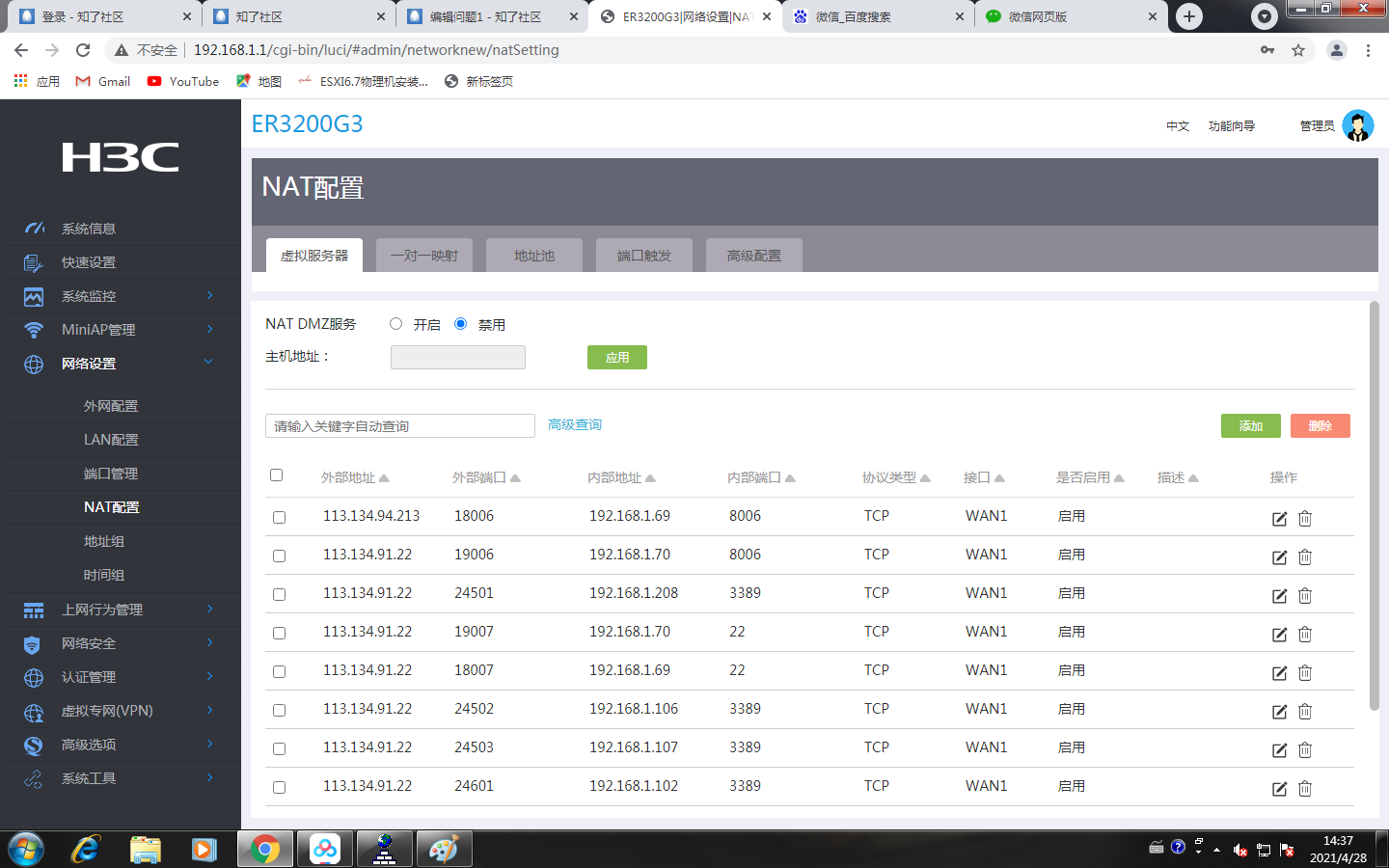Collapse the 网络设置 sidebar menu
The height and width of the screenshot is (868, 1389).
click(121, 364)
